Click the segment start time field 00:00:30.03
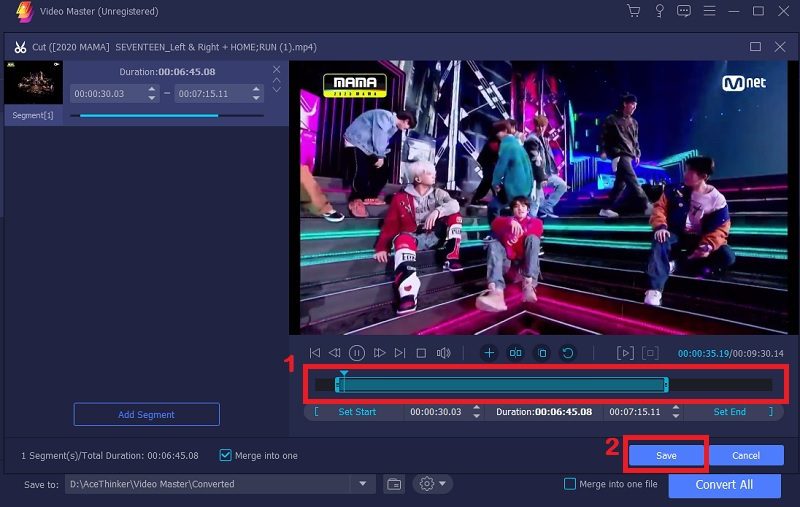Image resolution: width=800 pixels, height=507 pixels. pyautogui.click(x=109, y=93)
